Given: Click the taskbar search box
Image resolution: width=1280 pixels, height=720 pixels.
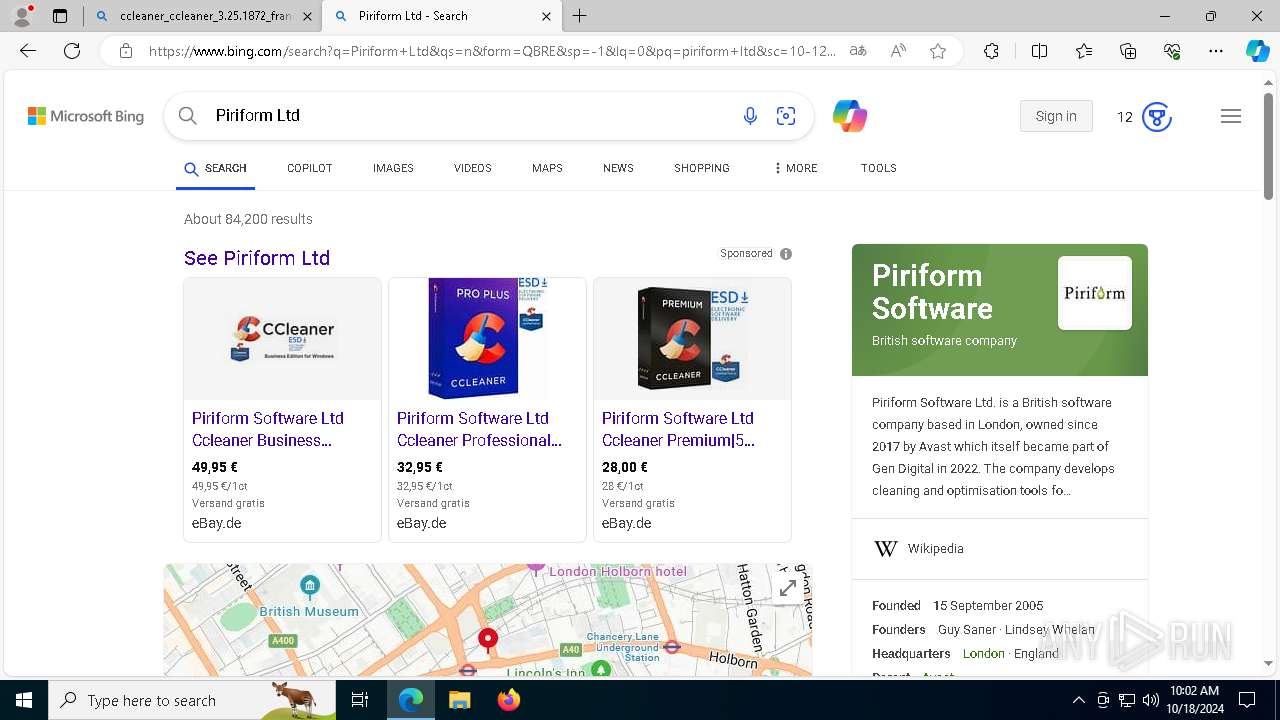Looking at the screenshot, I should tap(192, 700).
